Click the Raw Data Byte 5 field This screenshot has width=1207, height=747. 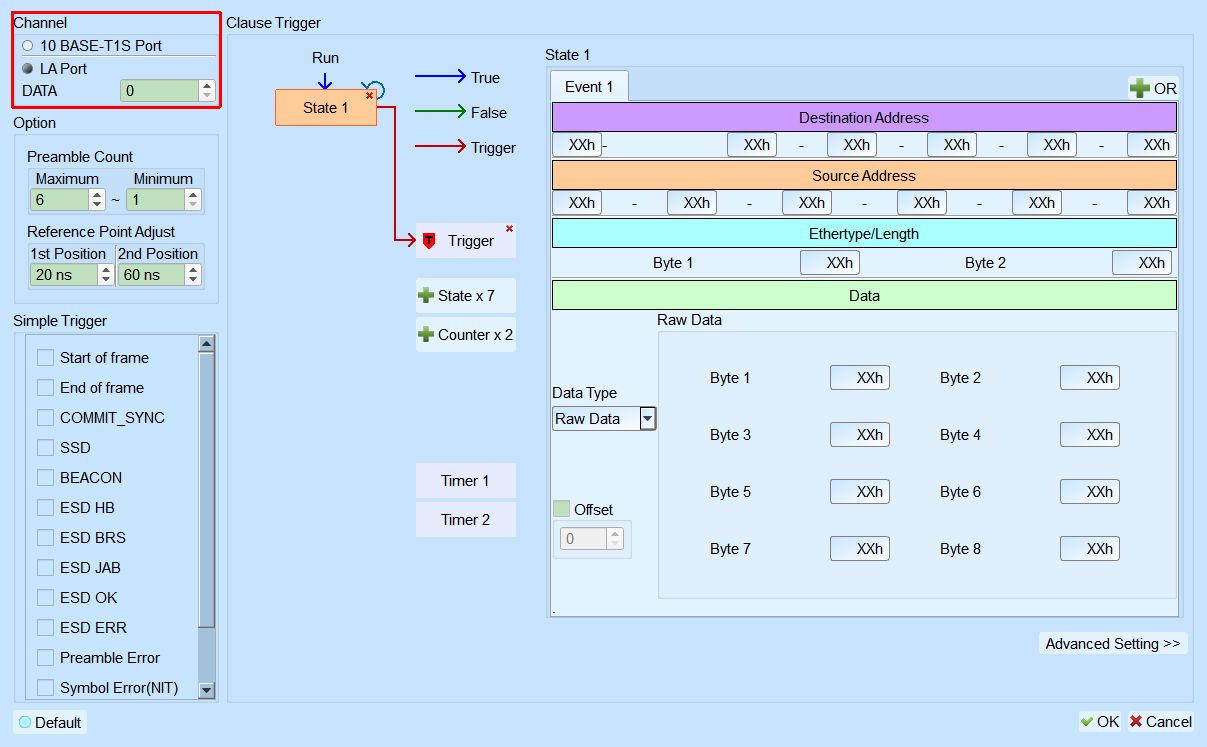click(860, 492)
